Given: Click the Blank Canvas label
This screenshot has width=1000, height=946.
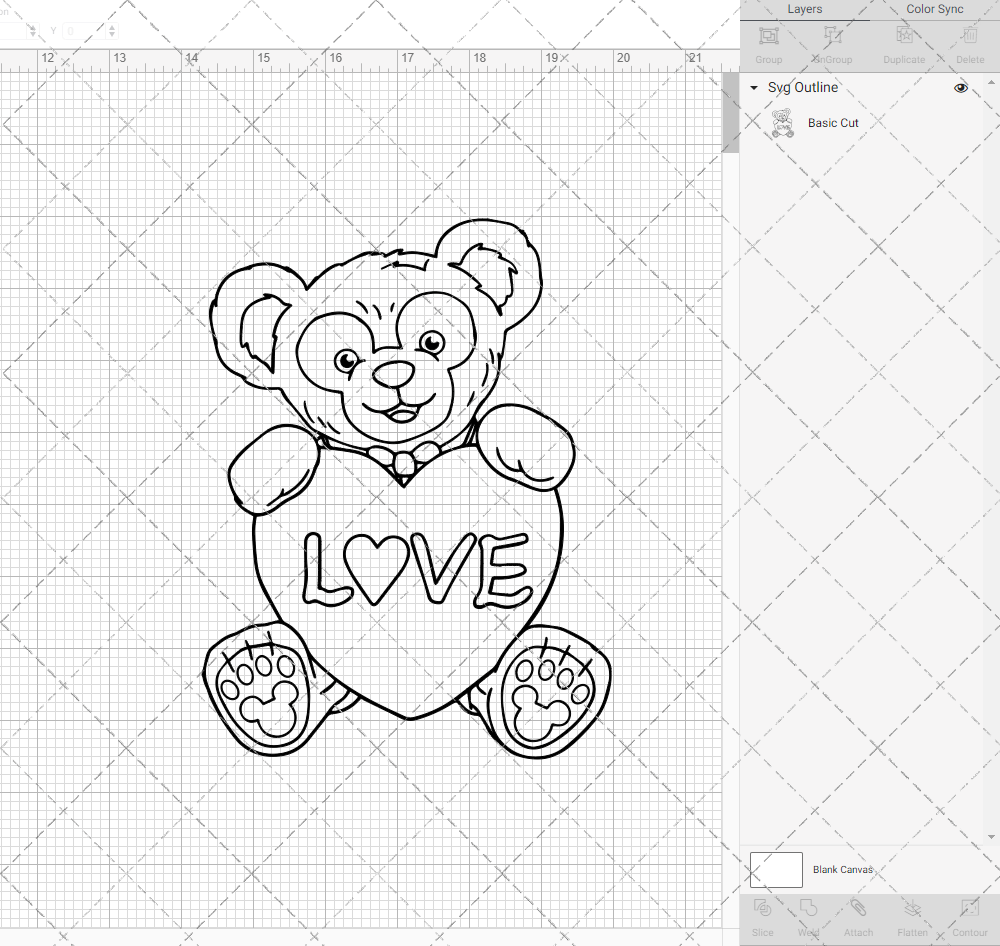Looking at the screenshot, I should [842, 869].
